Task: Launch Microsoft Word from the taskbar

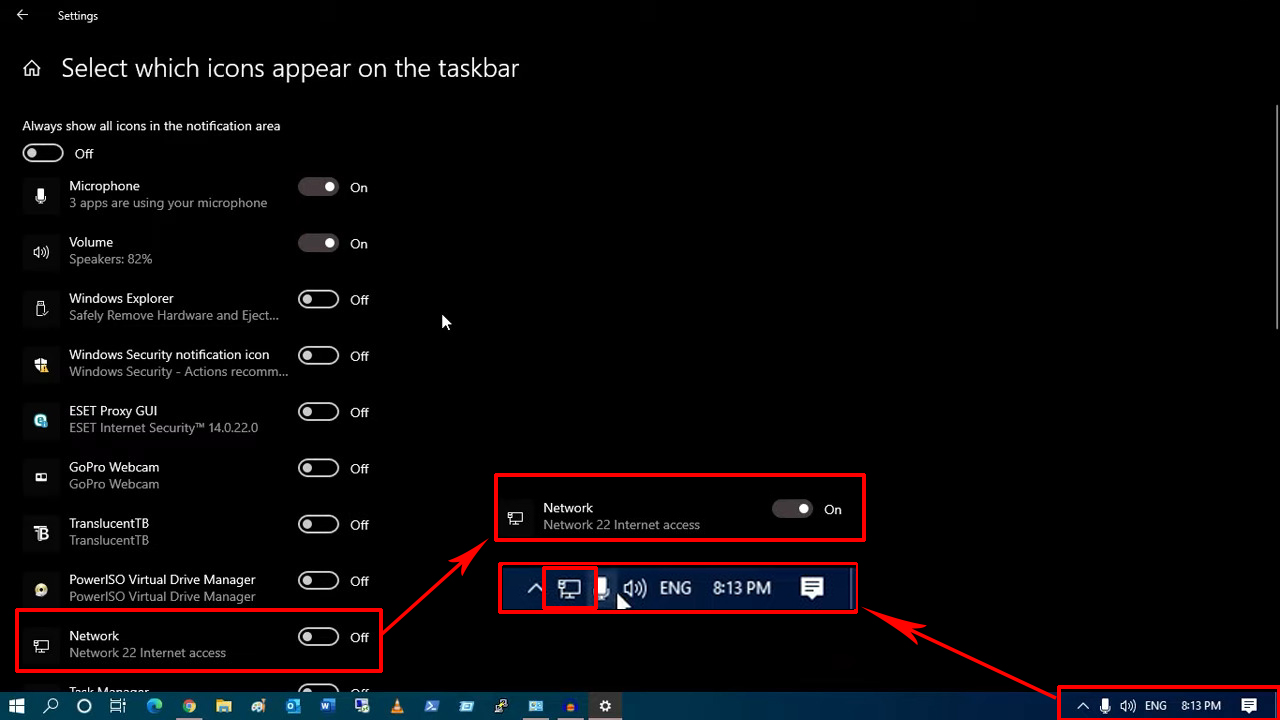Action: [x=327, y=706]
